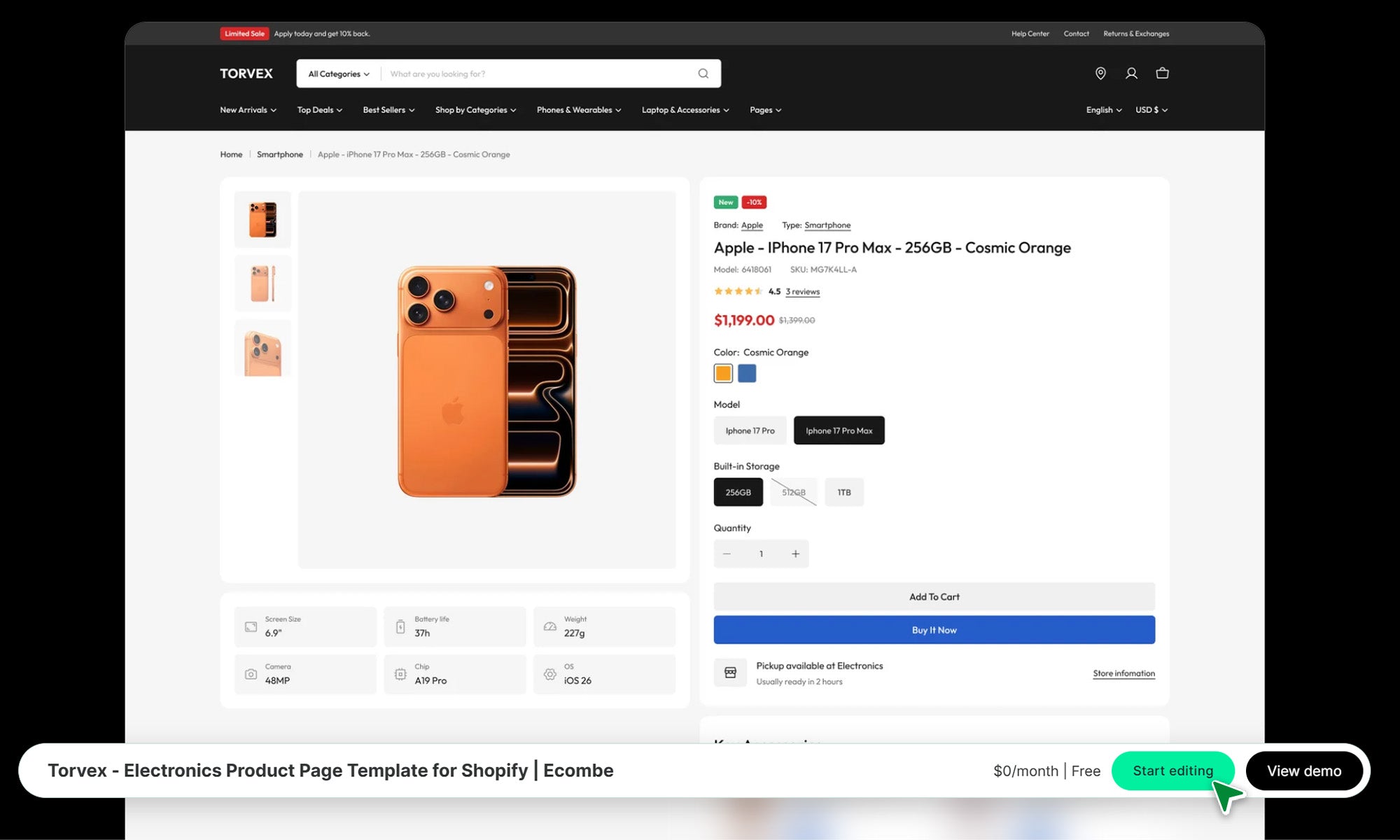Open the store location pin icon
Image resolution: width=1400 pixels, height=840 pixels.
pyautogui.click(x=1100, y=73)
